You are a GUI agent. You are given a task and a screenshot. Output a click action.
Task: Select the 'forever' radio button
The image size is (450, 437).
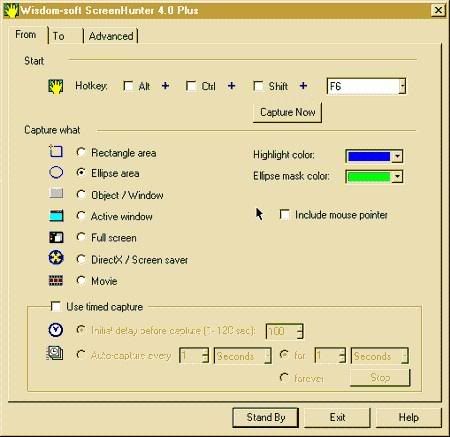(x=284, y=378)
